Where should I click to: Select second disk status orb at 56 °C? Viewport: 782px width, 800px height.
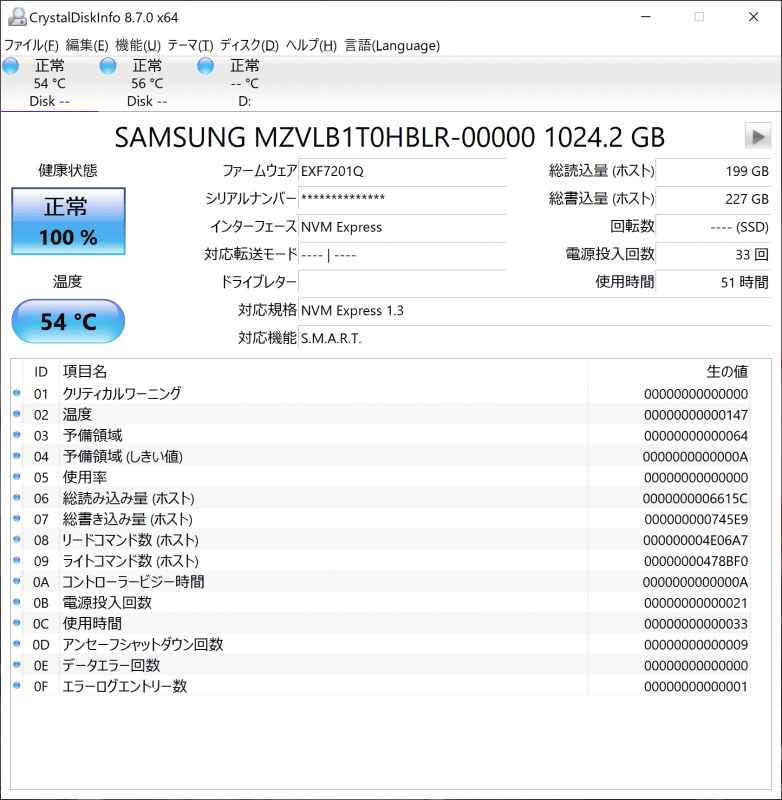(108, 66)
